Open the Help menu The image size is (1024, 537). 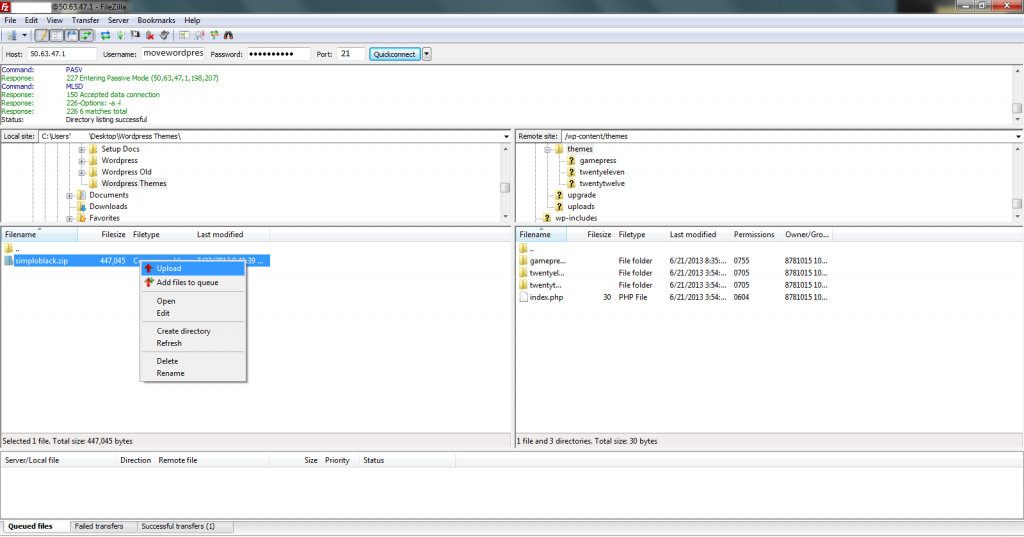point(192,20)
